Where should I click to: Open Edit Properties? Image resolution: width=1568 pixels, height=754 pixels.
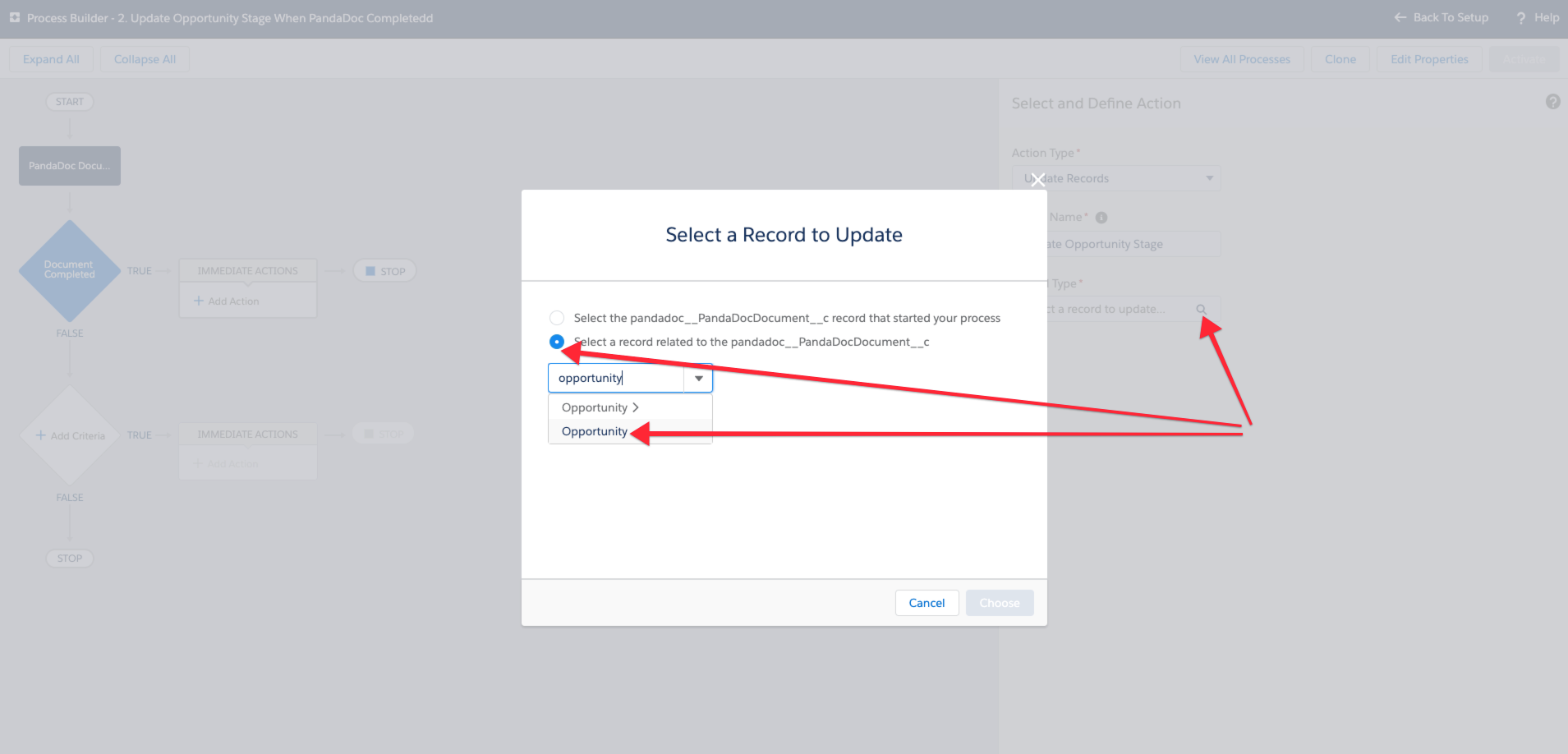pyautogui.click(x=1429, y=59)
